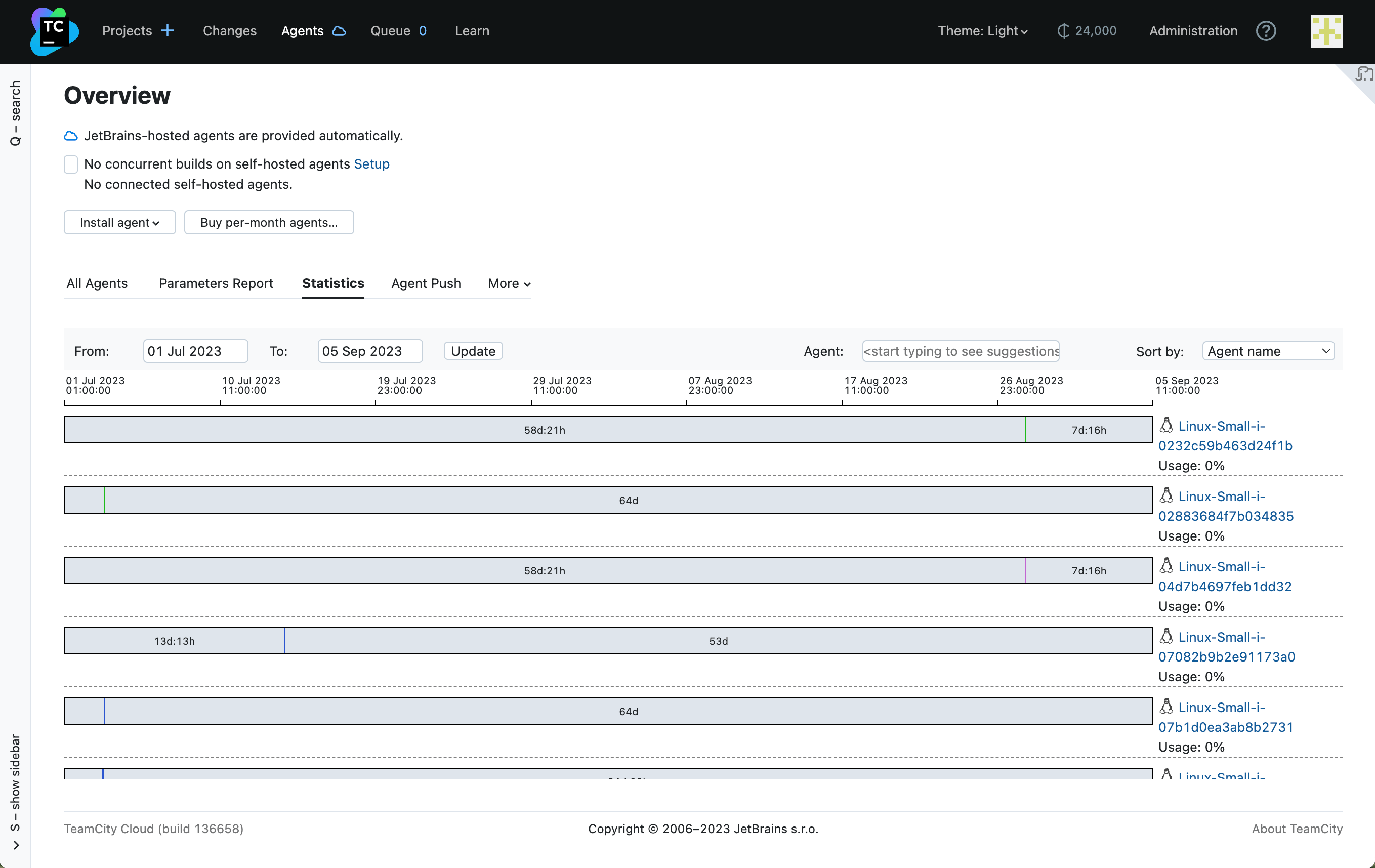The height and width of the screenshot is (868, 1375).
Task: Click the TeamCity logo icon
Action: point(54,31)
